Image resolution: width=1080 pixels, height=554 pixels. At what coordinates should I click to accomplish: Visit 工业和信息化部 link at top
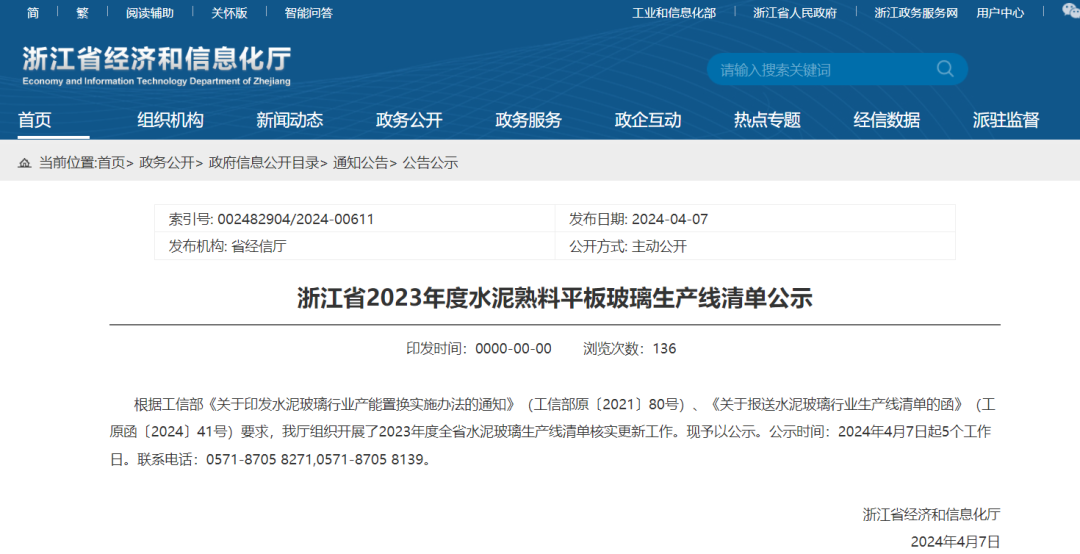coord(674,13)
